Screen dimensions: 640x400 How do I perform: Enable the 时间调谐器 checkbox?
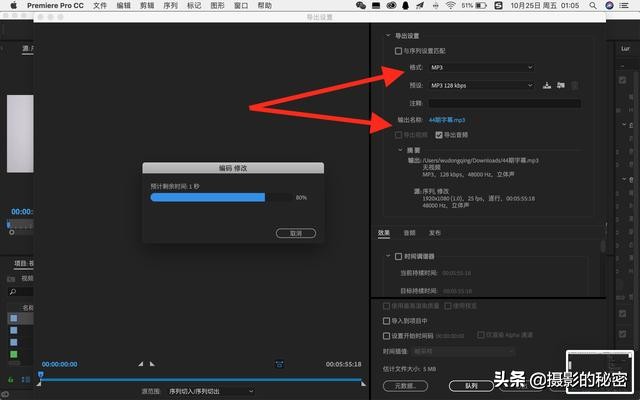(x=398, y=256)
